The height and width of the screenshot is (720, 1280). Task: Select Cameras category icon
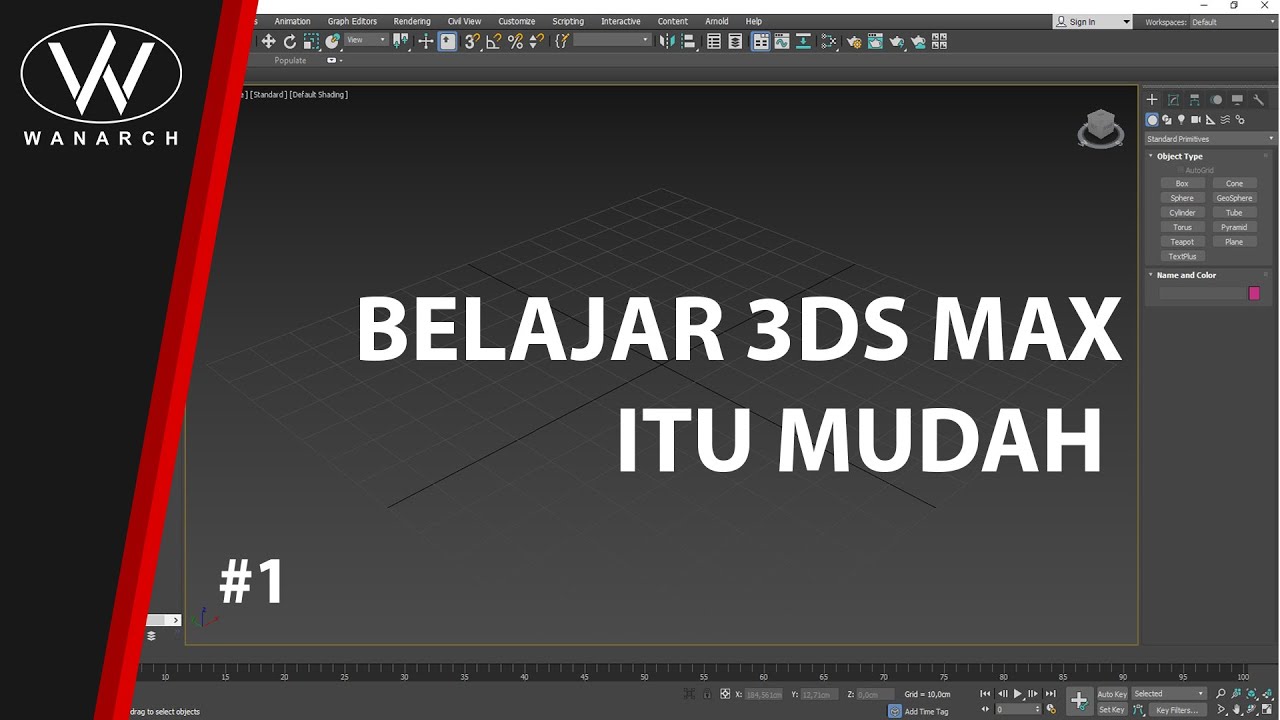click(x=1196, y=119)
